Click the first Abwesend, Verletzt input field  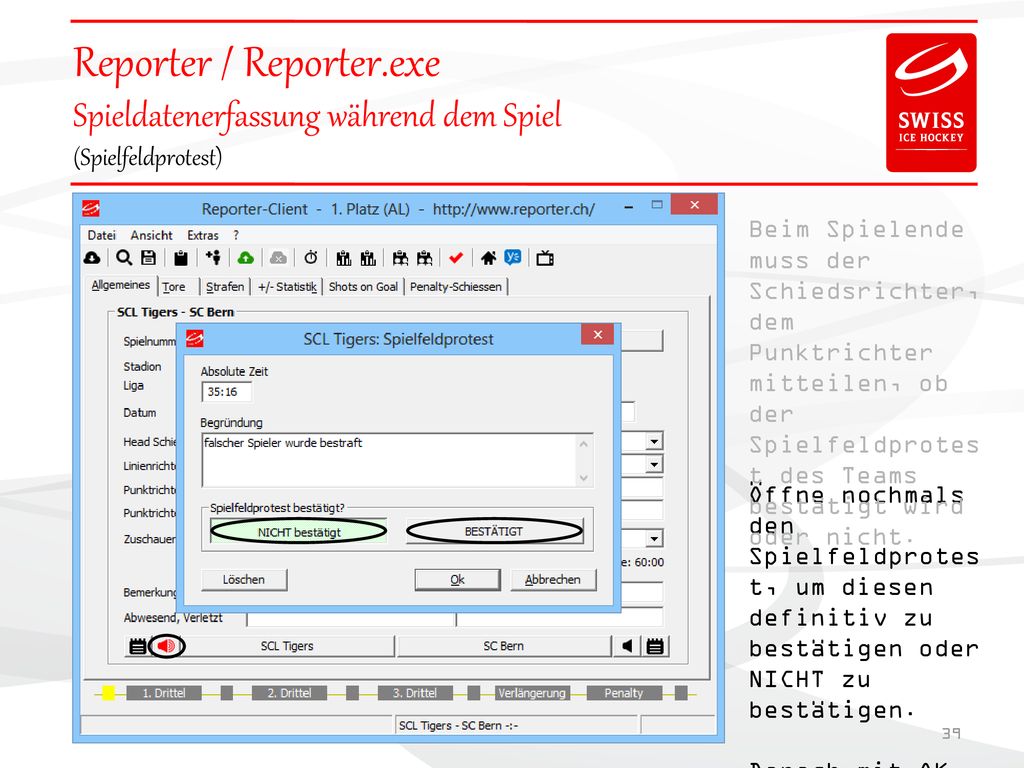click(x=351, y=618)
